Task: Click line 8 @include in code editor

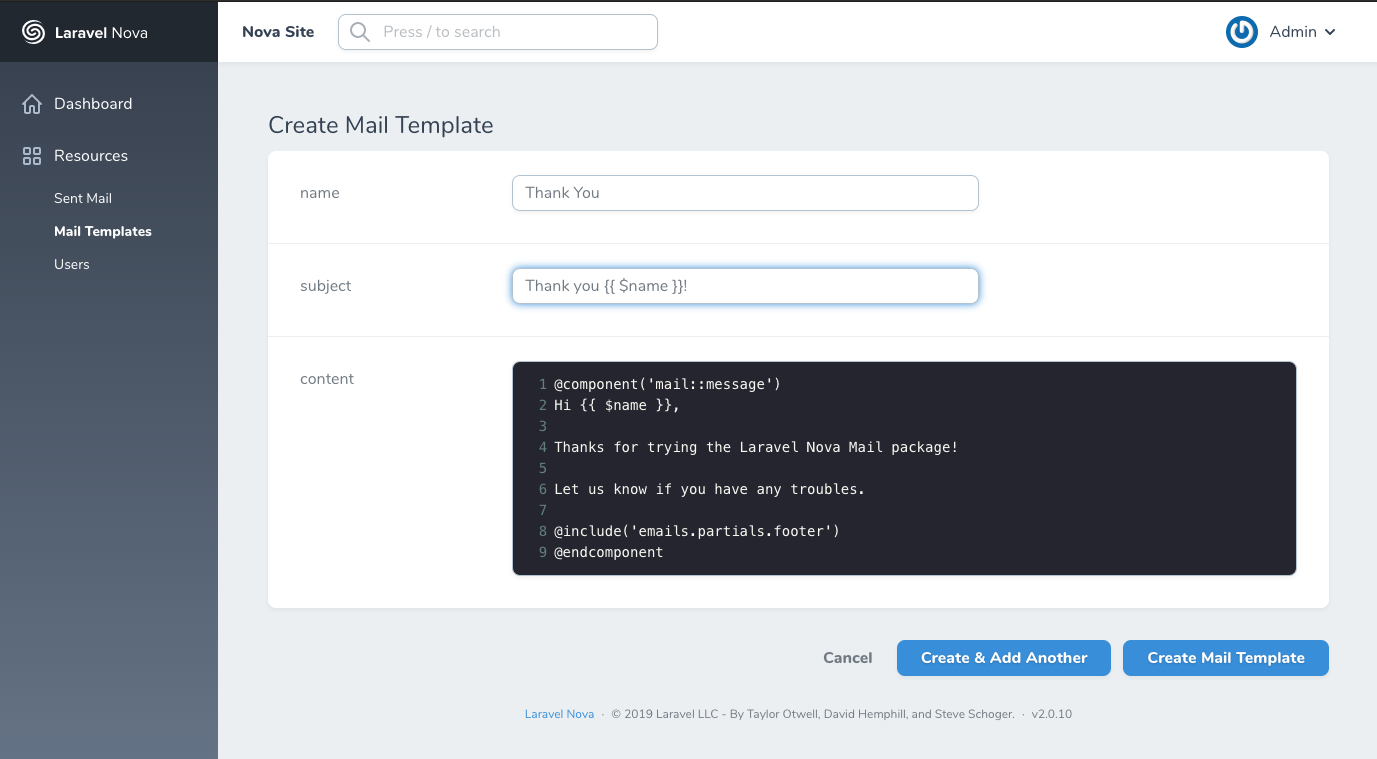Action: pos(696,531)
